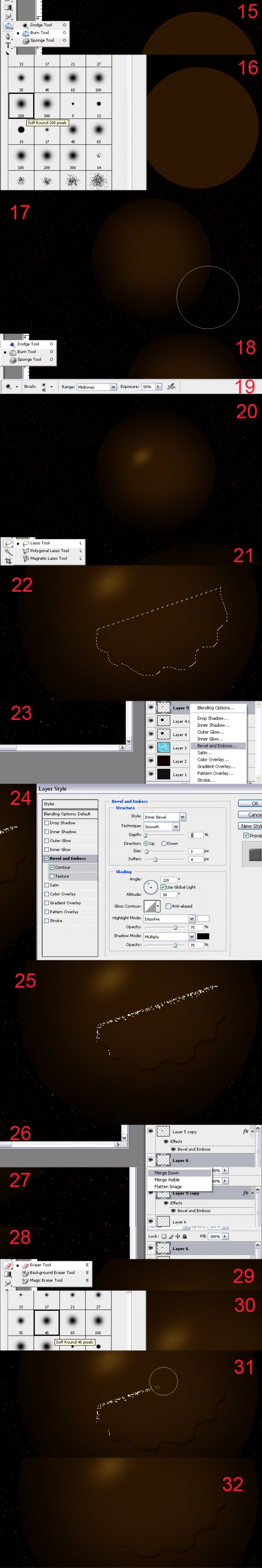Open the Highlight Mode dropdown showing Dissolve
This screenshot has width=262, height=1568.
click(192, 919)
